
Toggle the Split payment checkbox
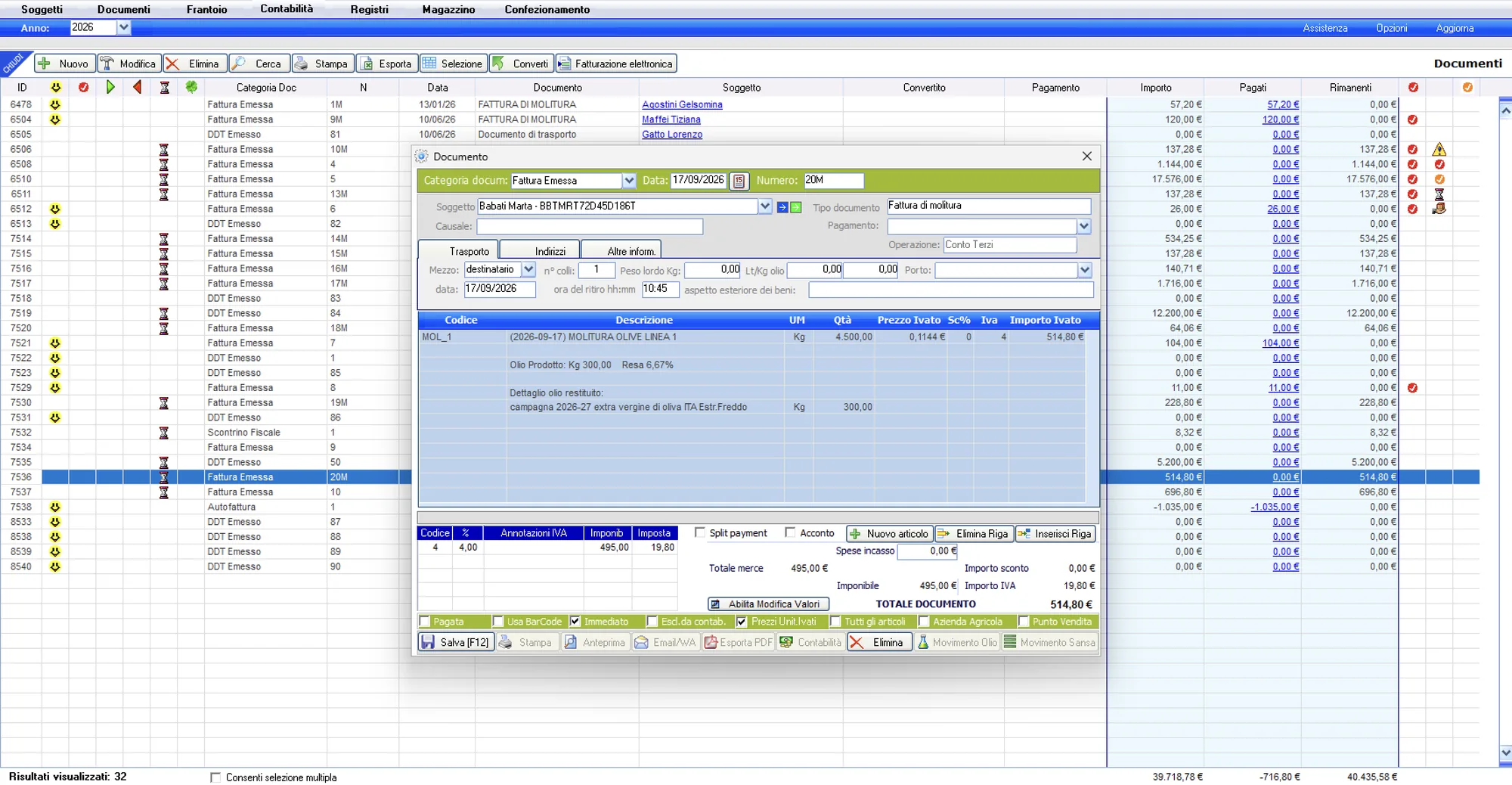pyautogui.click(x=700, y=532)
